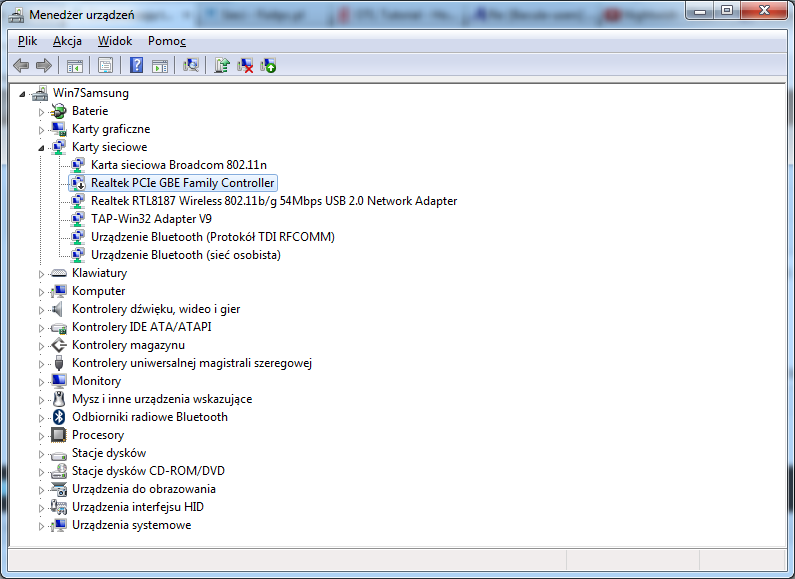The image size is (795, 579).
Task: Select Stacje dysków CD-ROM/DVD label
Action: click(x=148, y=471)
